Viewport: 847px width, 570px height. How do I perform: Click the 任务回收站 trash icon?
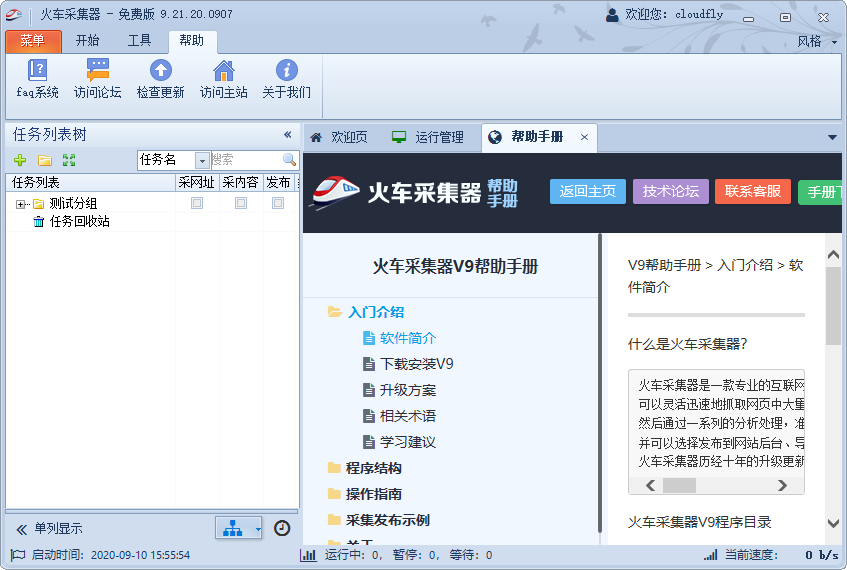[x=38, y=222]
